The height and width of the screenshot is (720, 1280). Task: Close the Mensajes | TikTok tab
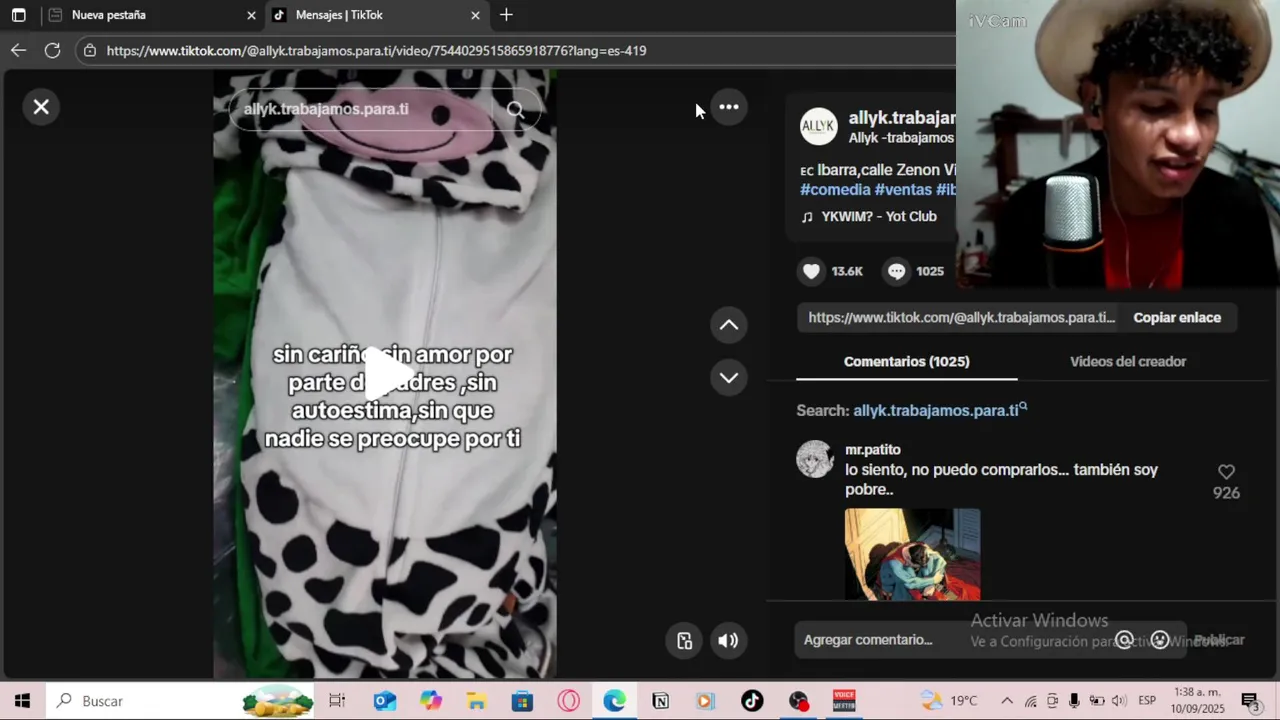tap(475, 15)
